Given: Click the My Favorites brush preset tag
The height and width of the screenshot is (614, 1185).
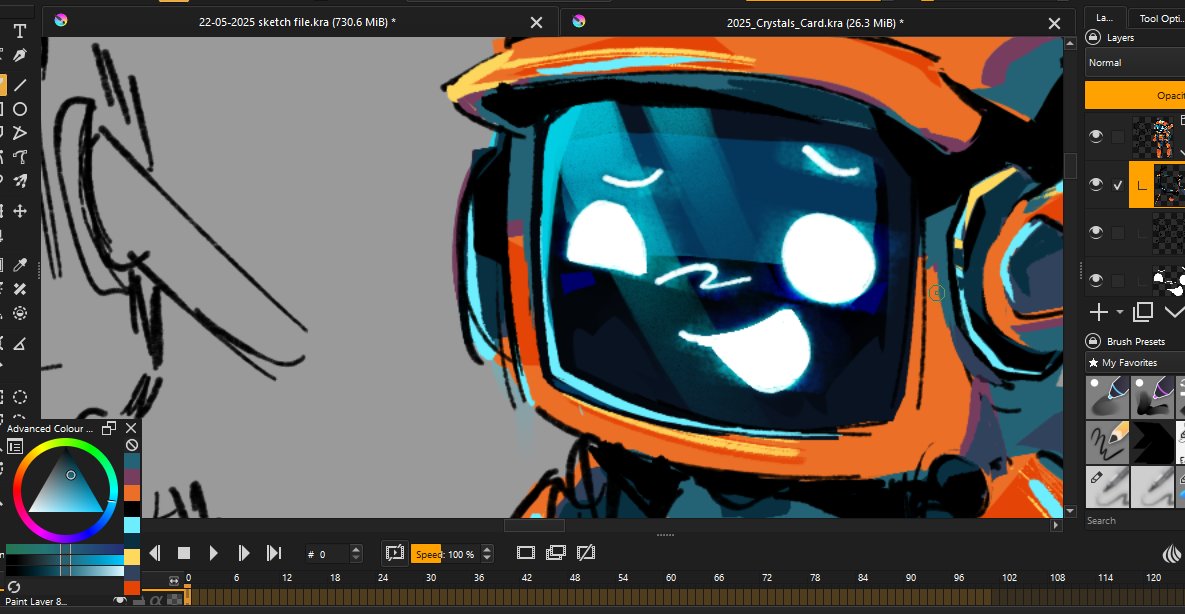Looking at the screenshot, I should [x=1125, y=362].
